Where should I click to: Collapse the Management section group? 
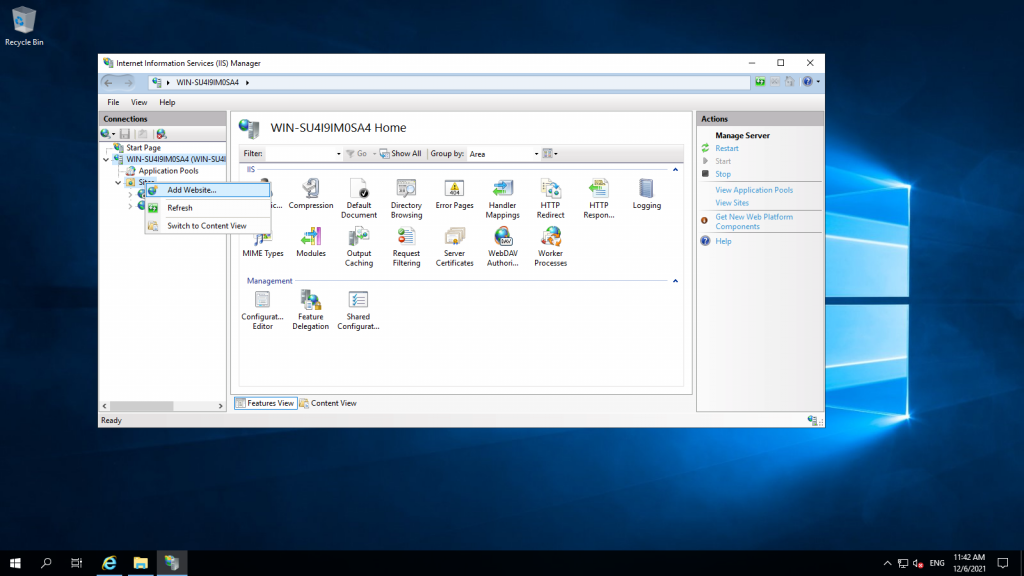pos(674,281)
